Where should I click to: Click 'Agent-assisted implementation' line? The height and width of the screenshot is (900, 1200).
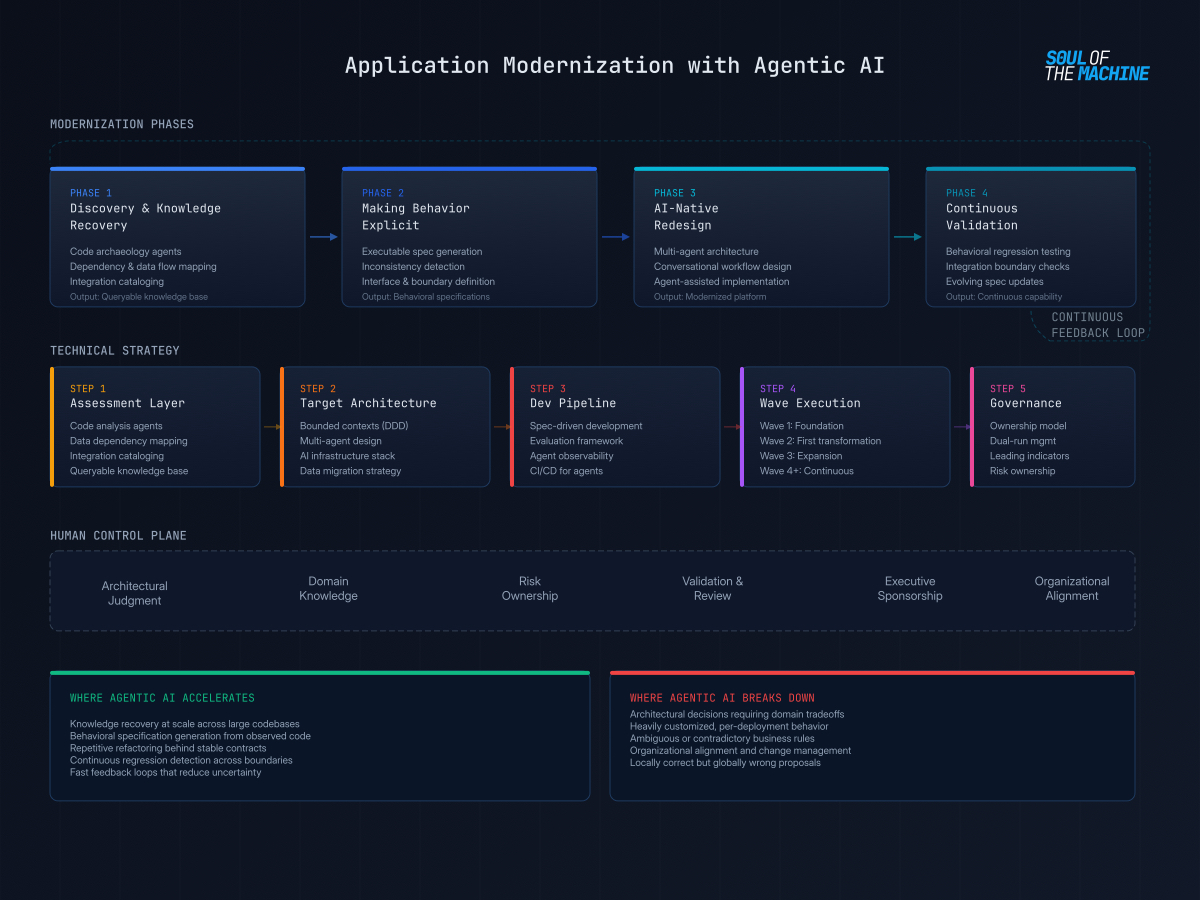(x=721, y=282)
